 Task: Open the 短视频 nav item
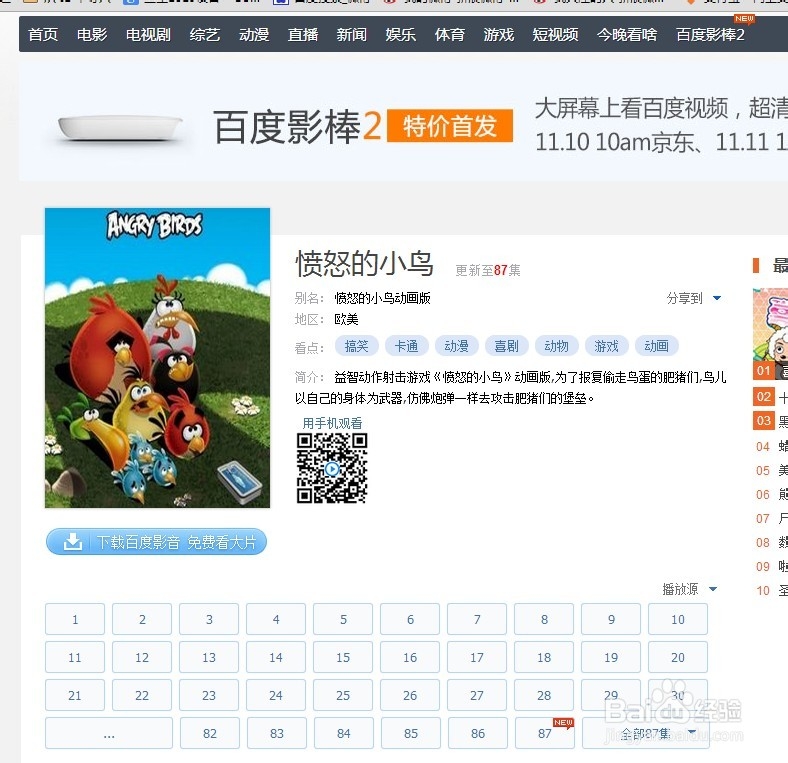(x=555, y=35)
